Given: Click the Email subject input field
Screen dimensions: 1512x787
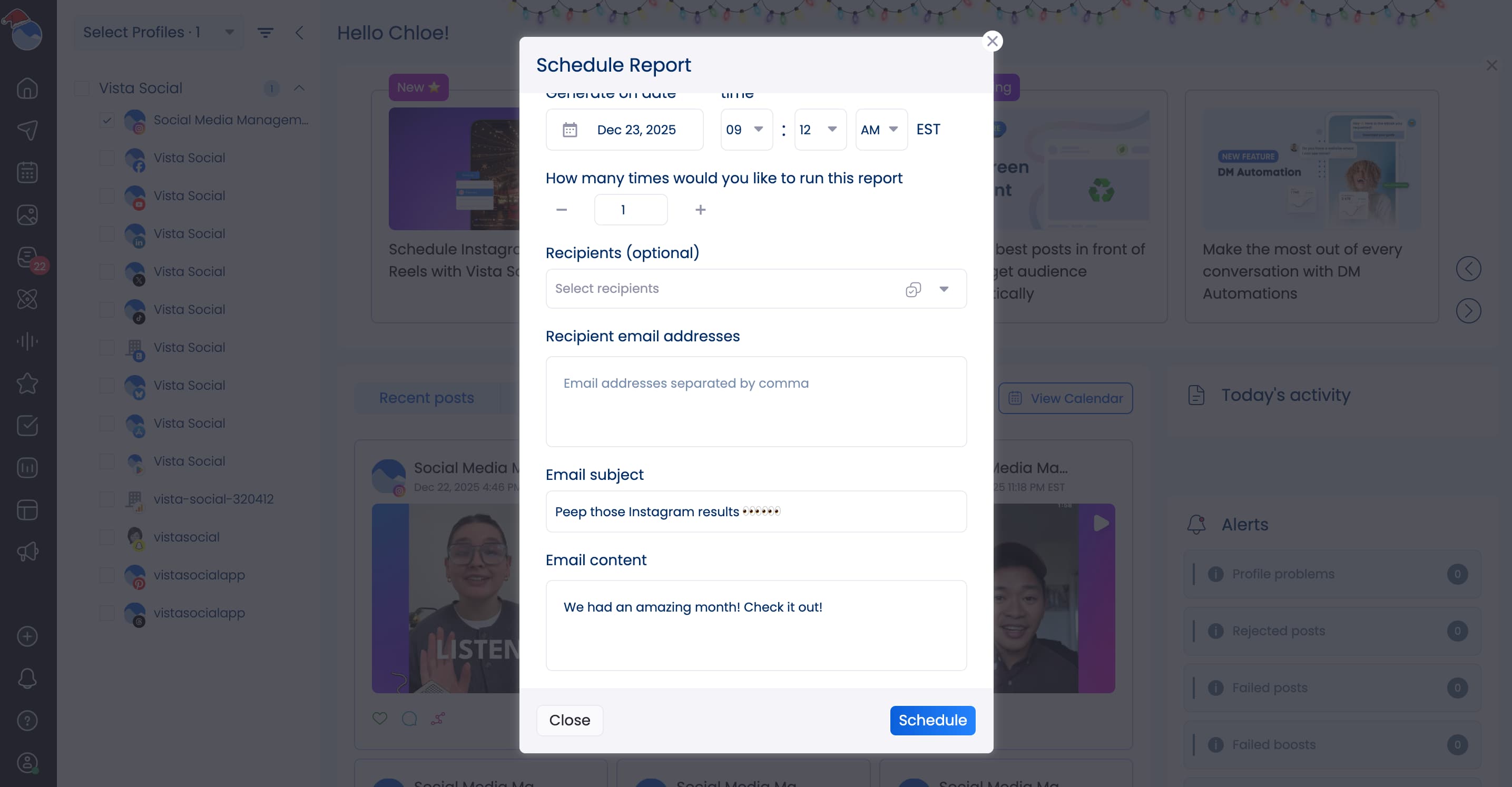Looking at the screenshot, I should [x=755, y=511].
